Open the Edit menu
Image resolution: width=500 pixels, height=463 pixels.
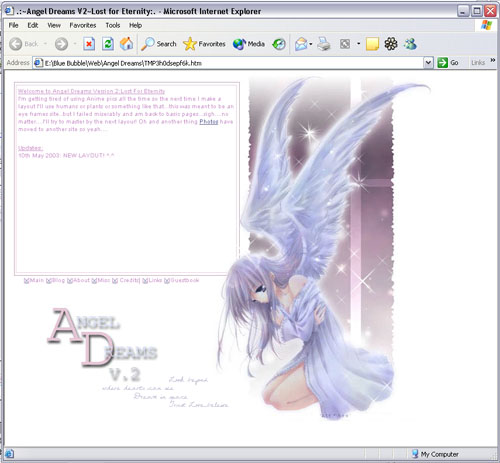(x=33, y=25)
